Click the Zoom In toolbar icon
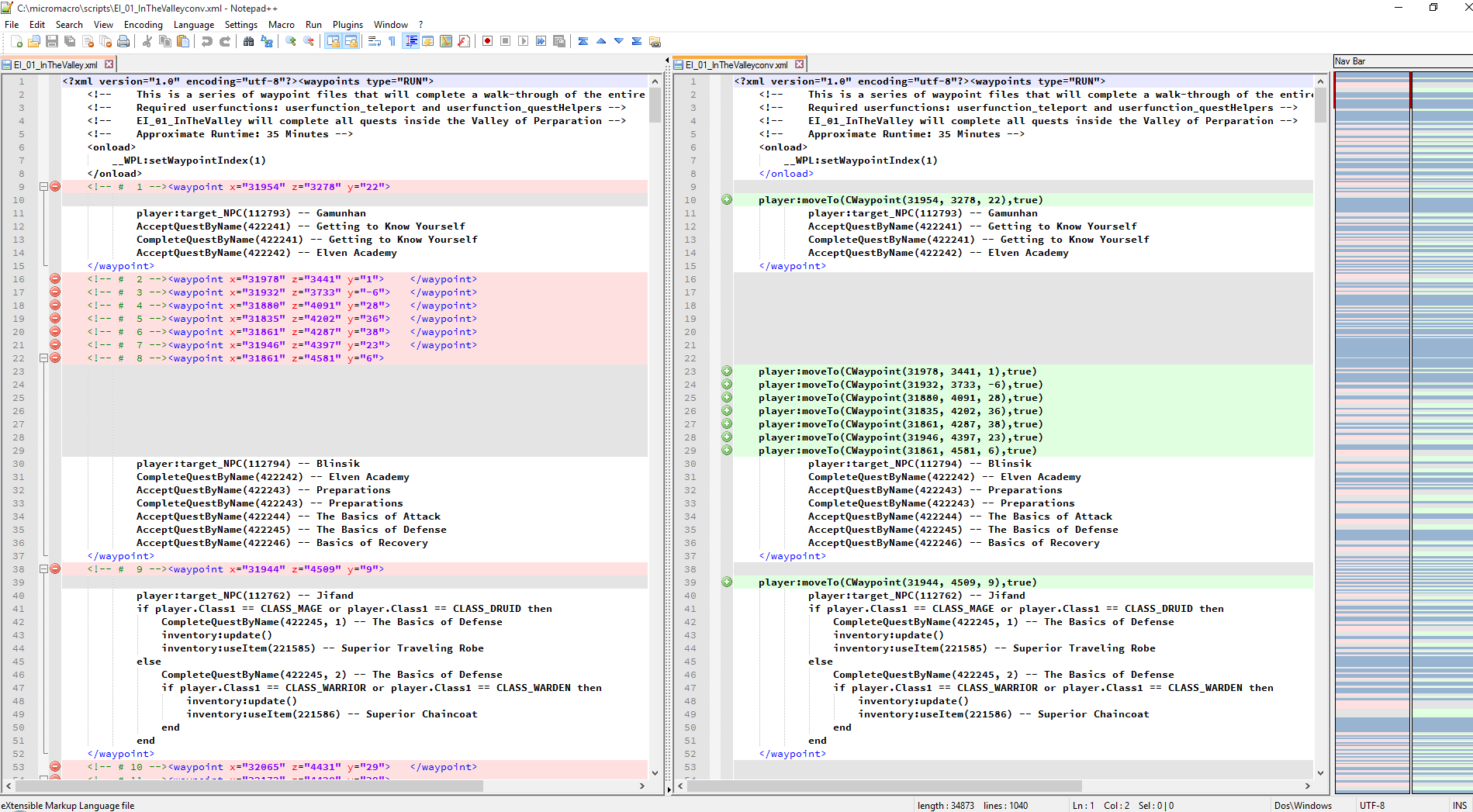The width and height of the screenshot is (1473, 812). tap(291, 41)
